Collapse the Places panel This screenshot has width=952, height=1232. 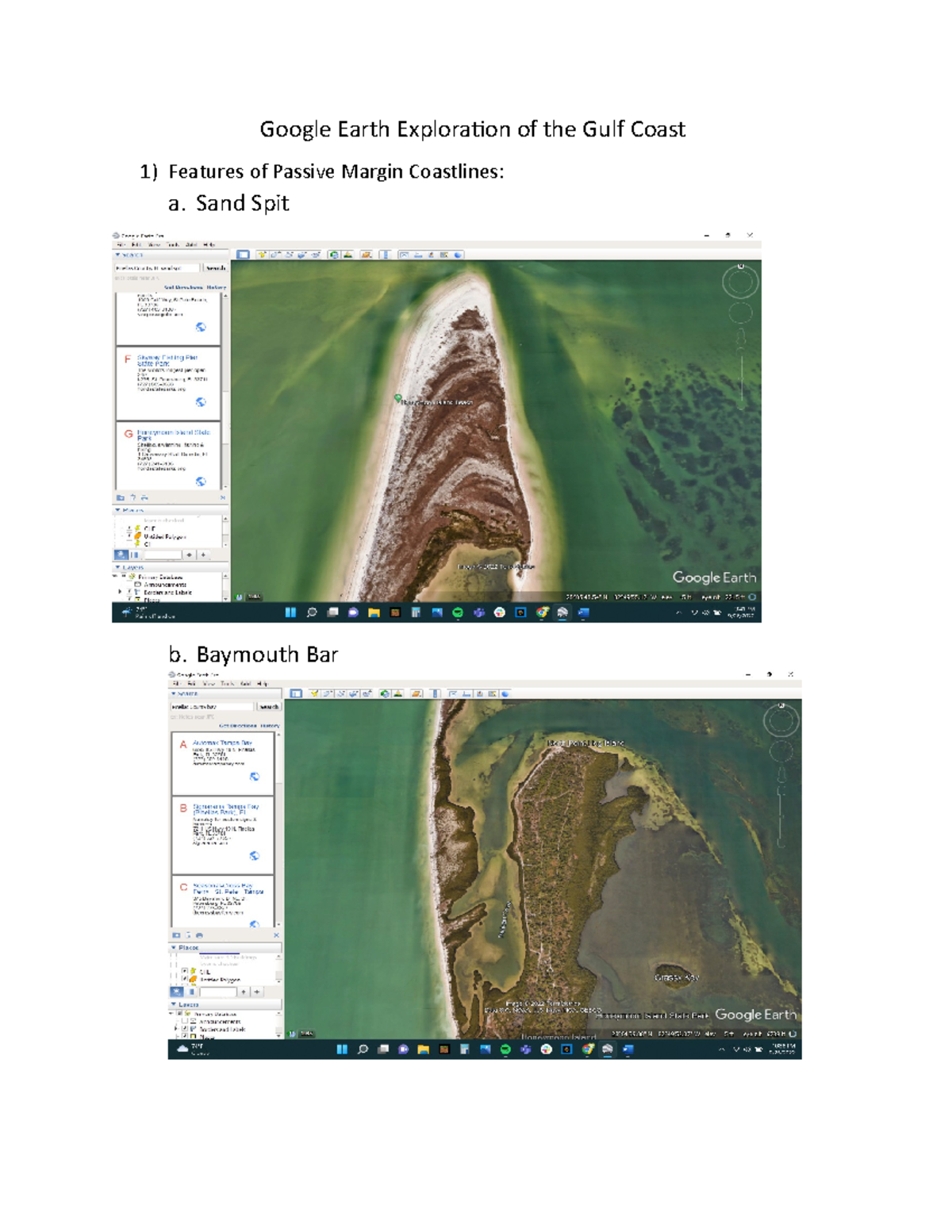[x=117, y=510]
